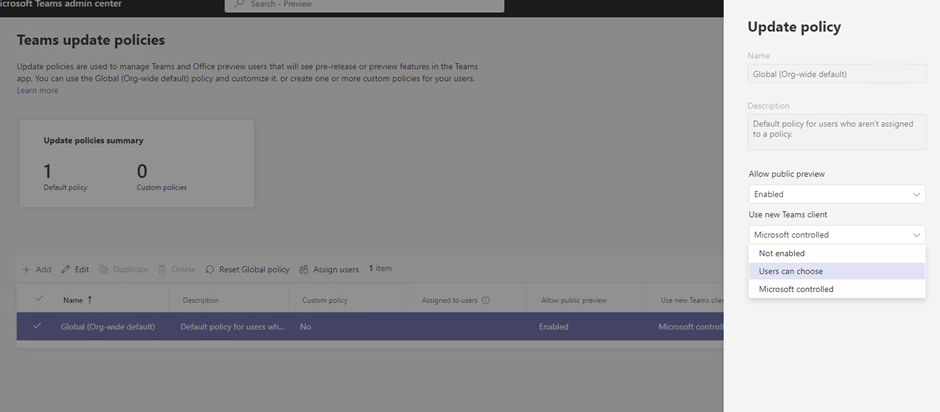Image resolution: width=940 pixels, height=412 pixels.
Task: Choose 'Users can choose' option
Action: (791, 271)
